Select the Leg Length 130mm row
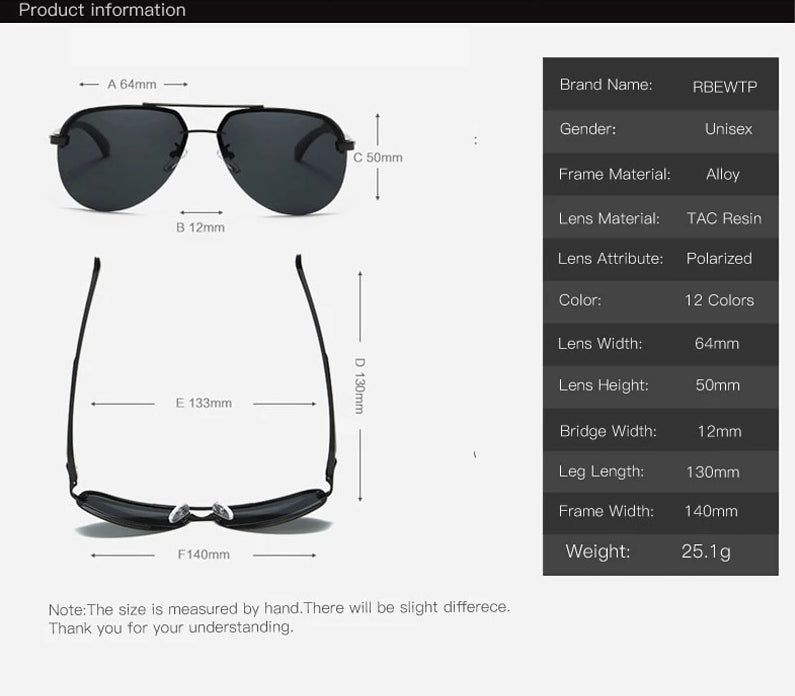Image resolution: width=795 pixels, height=696 pixels. [660, 471]
